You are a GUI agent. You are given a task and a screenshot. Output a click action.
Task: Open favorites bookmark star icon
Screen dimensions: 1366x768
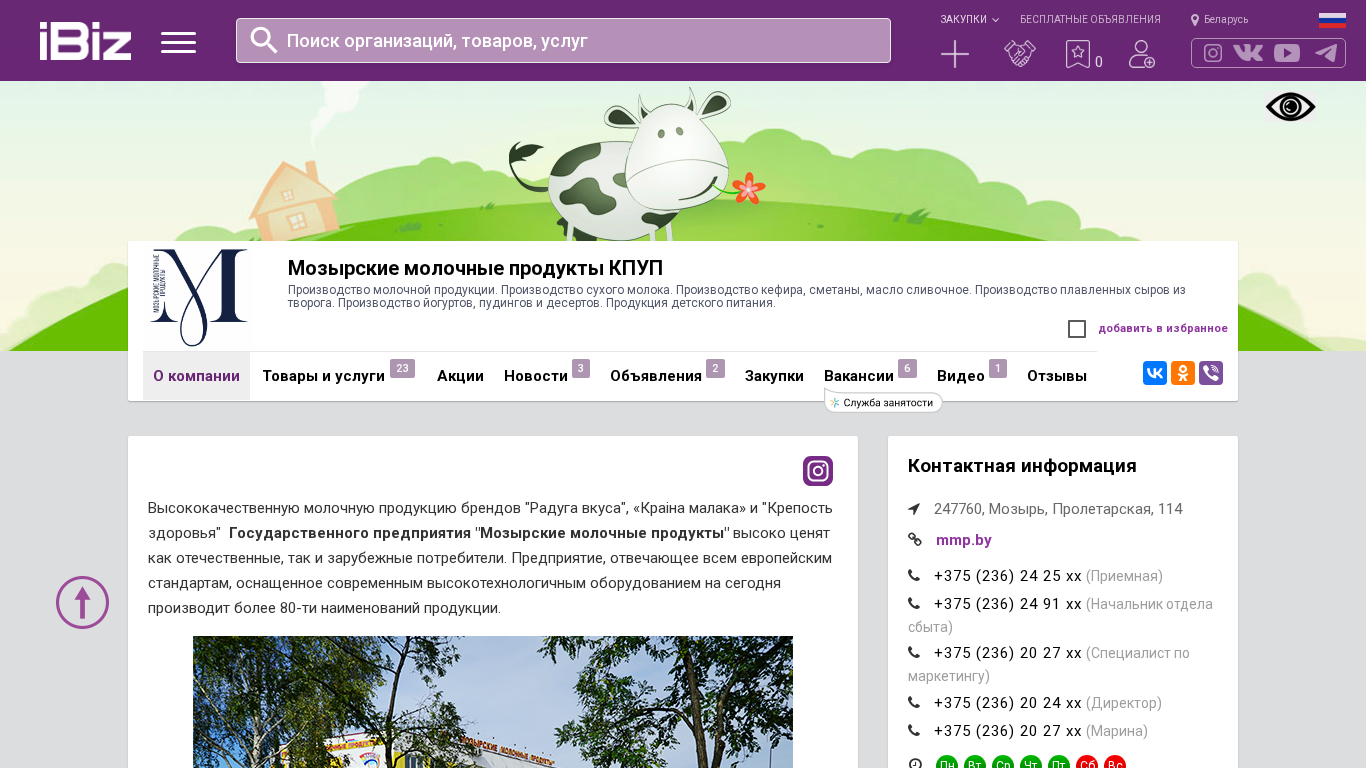(x=1078, y=54)
